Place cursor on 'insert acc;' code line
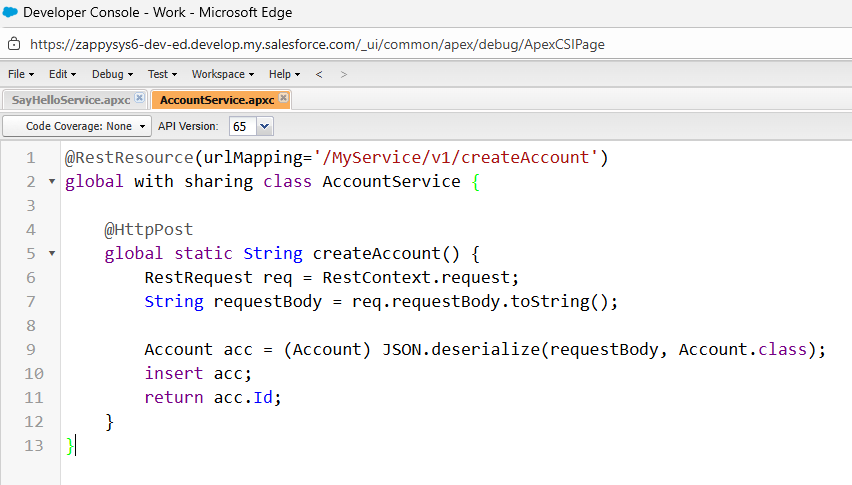The width and height of the screenshot is (852, 485). coord(198,373)
